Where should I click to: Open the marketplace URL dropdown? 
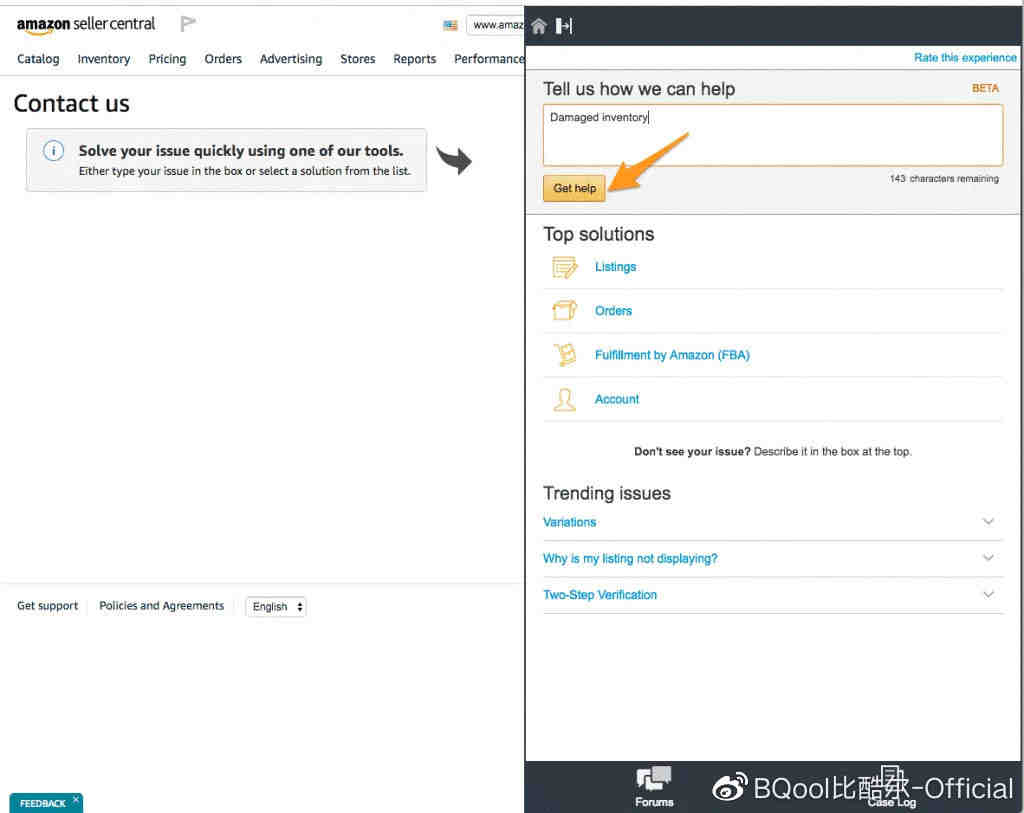(x=496, y=25)
